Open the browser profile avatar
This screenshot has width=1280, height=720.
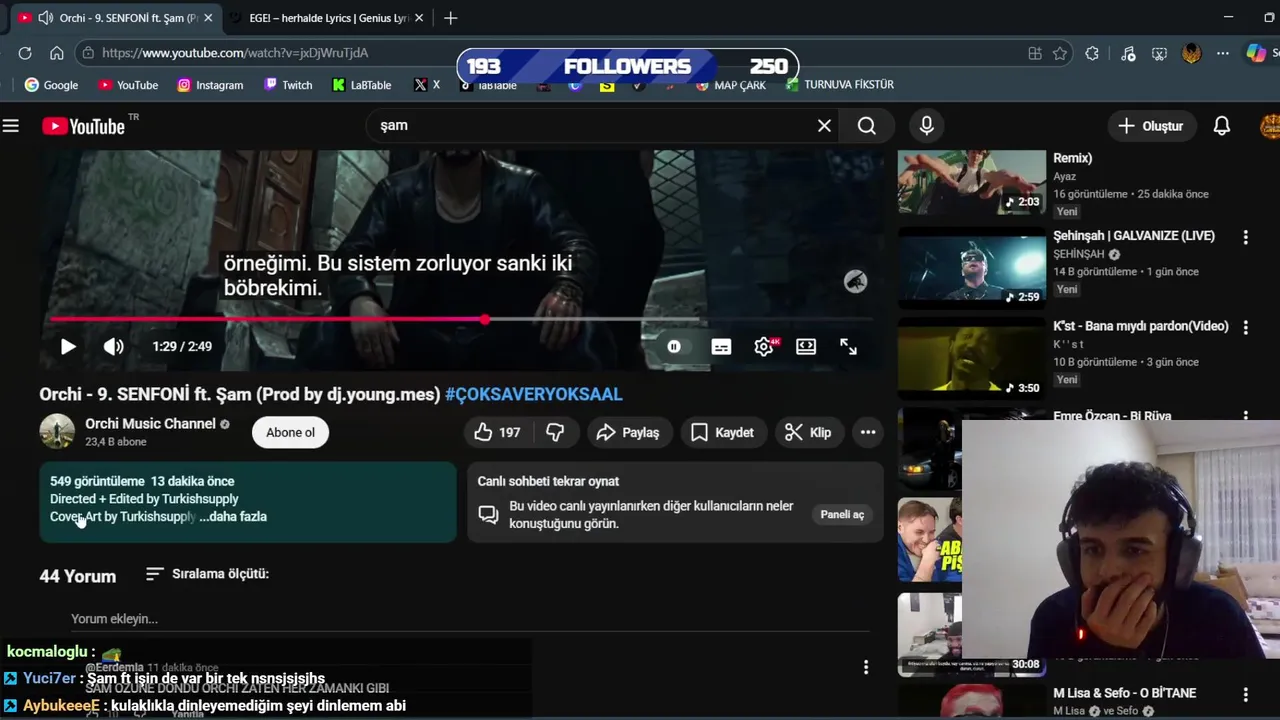tap(1191, 53)
